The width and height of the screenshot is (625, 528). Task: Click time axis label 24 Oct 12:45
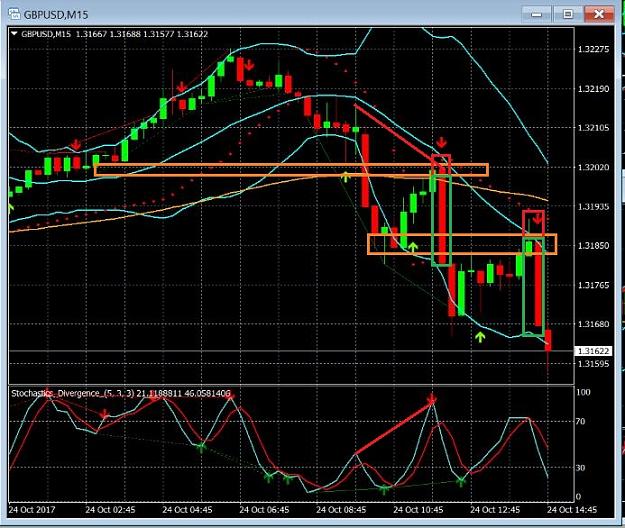point(495,510)
